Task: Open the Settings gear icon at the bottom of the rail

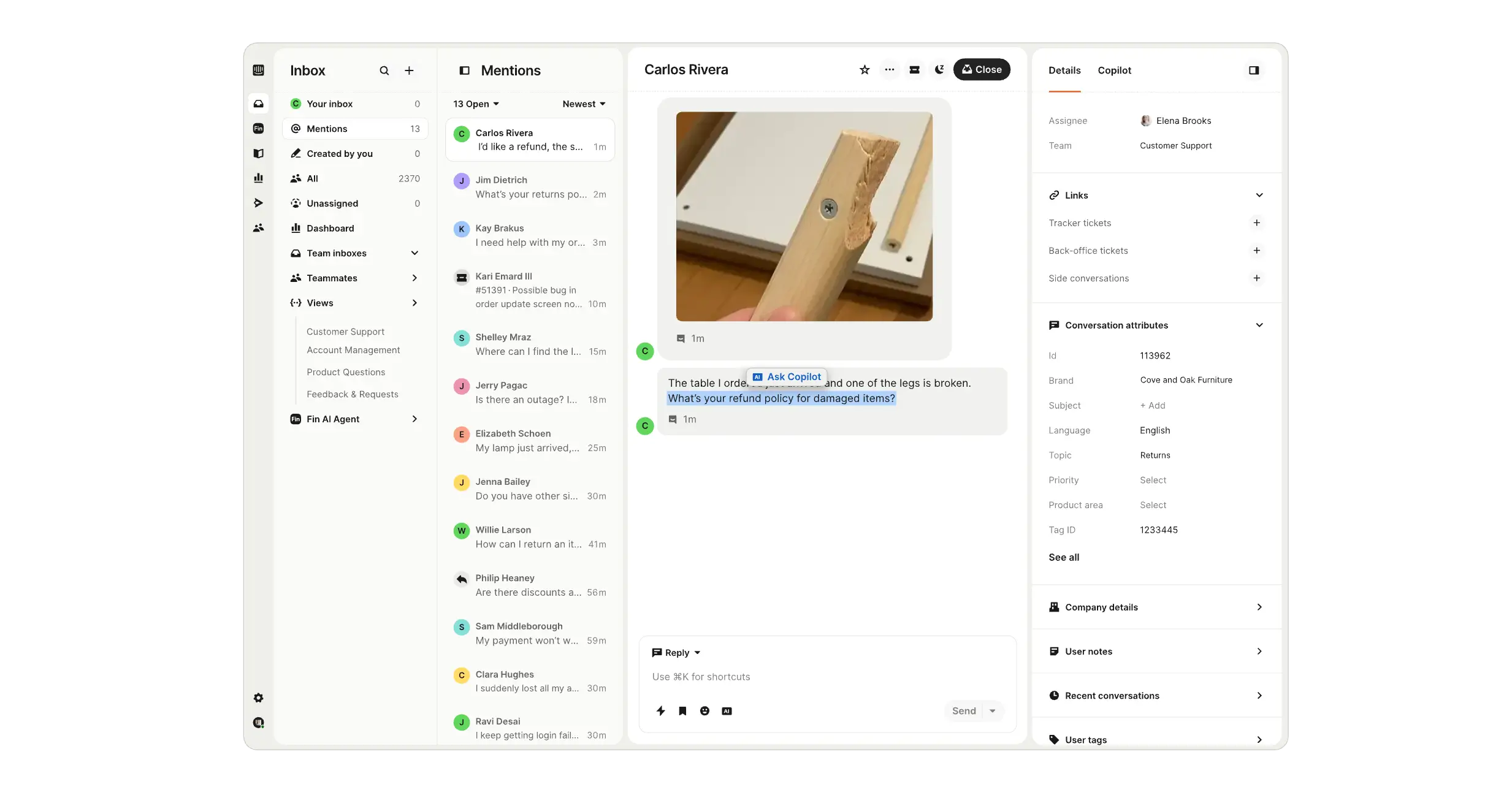Action: [x=258, y=698]
